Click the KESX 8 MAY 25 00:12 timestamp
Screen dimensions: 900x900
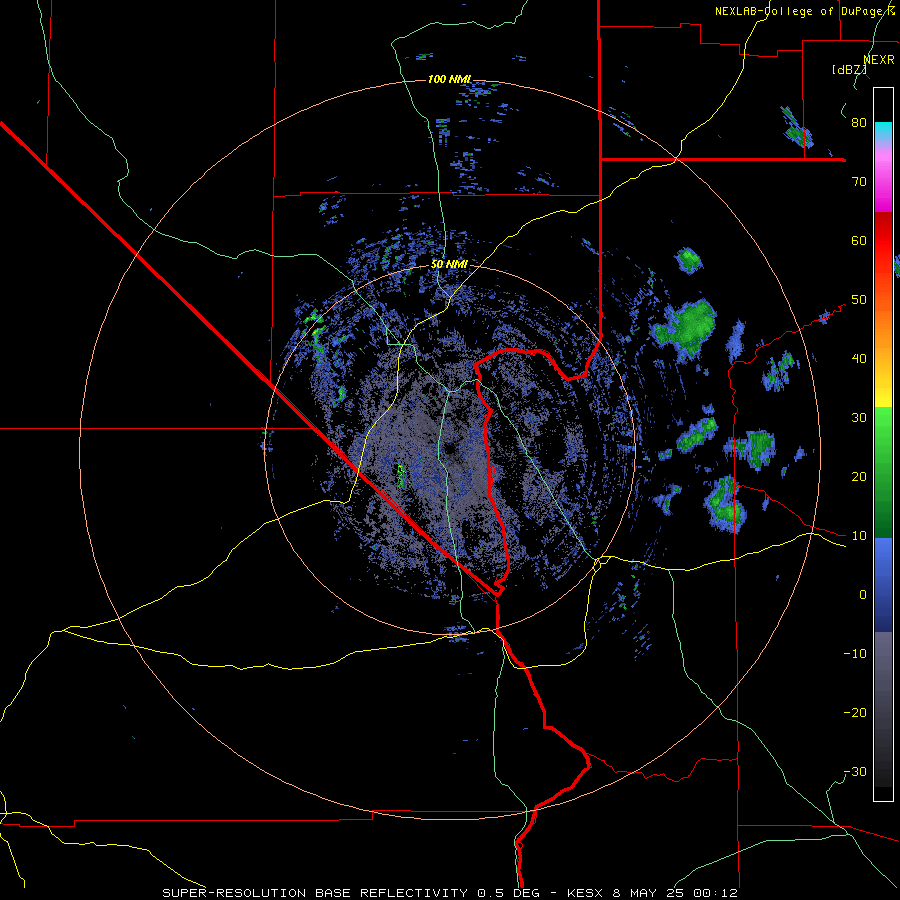tap(652, 893)
